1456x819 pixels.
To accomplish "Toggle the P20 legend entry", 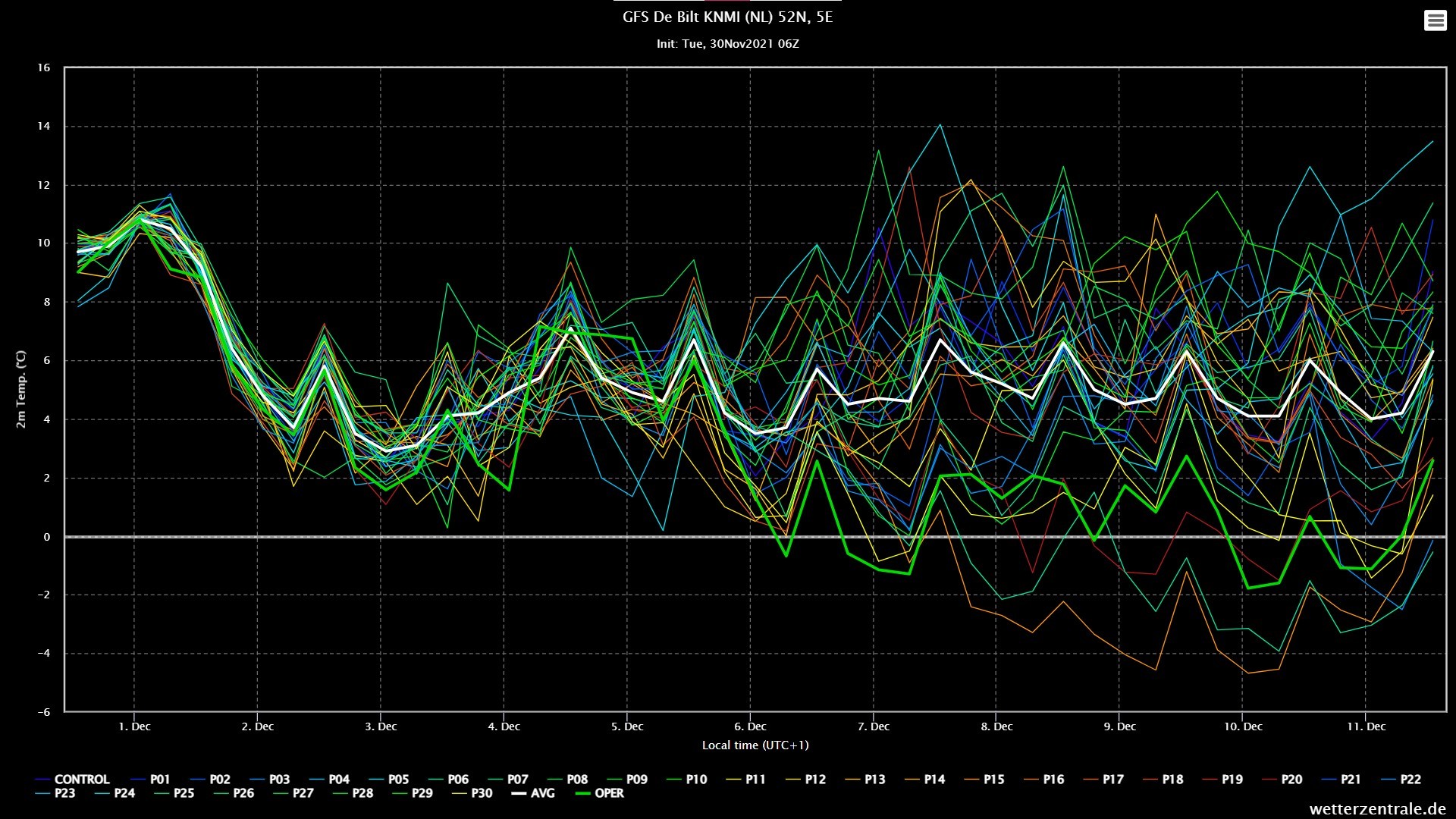I will coord(1282,780).
